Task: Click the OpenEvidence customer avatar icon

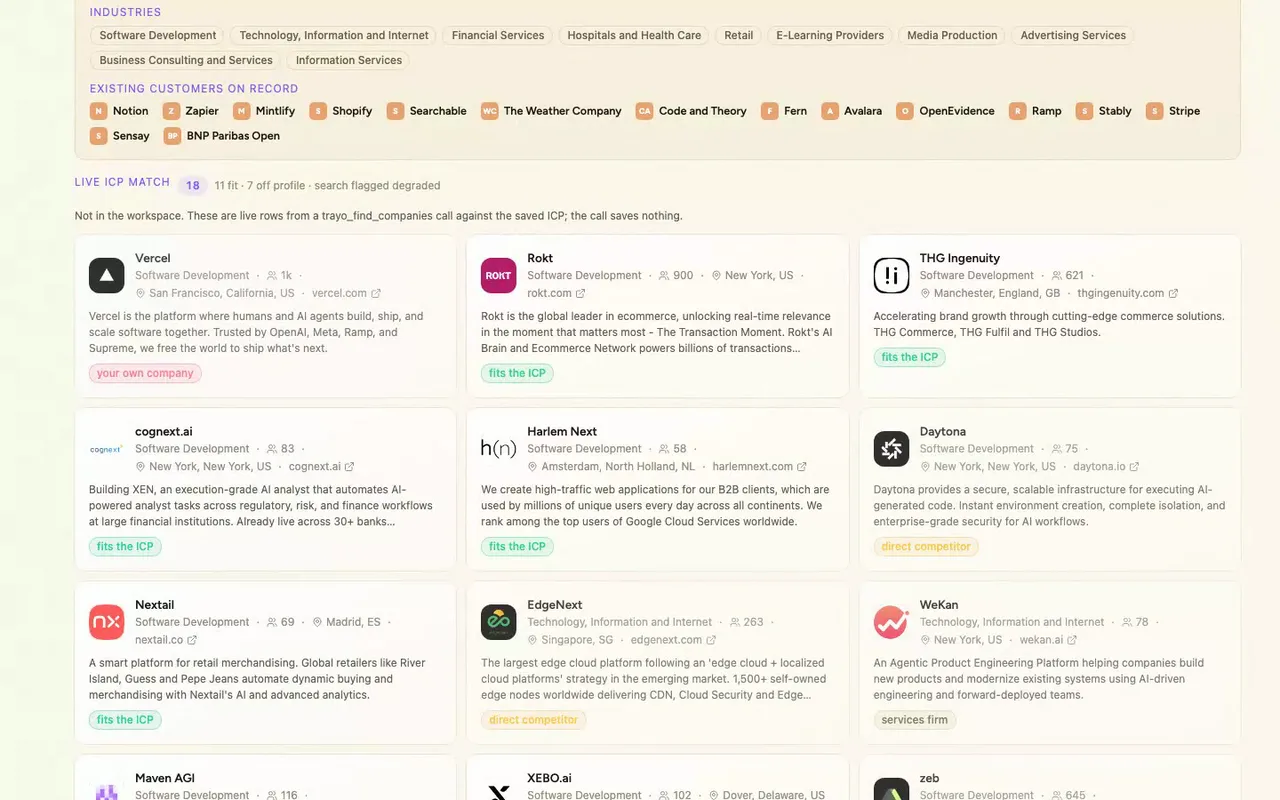Action: [x=905, y=111]
